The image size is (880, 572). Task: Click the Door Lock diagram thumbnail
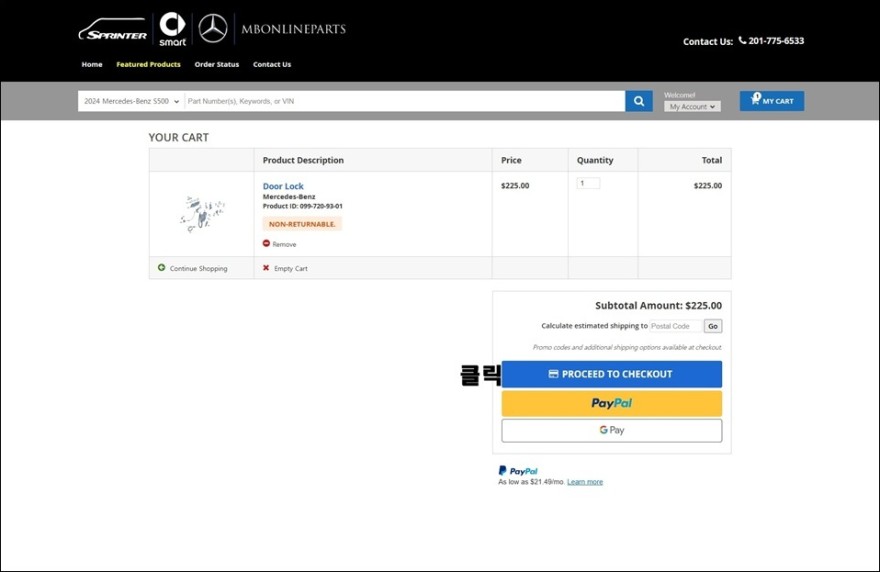pyautogui.click(x=202, y=214)
